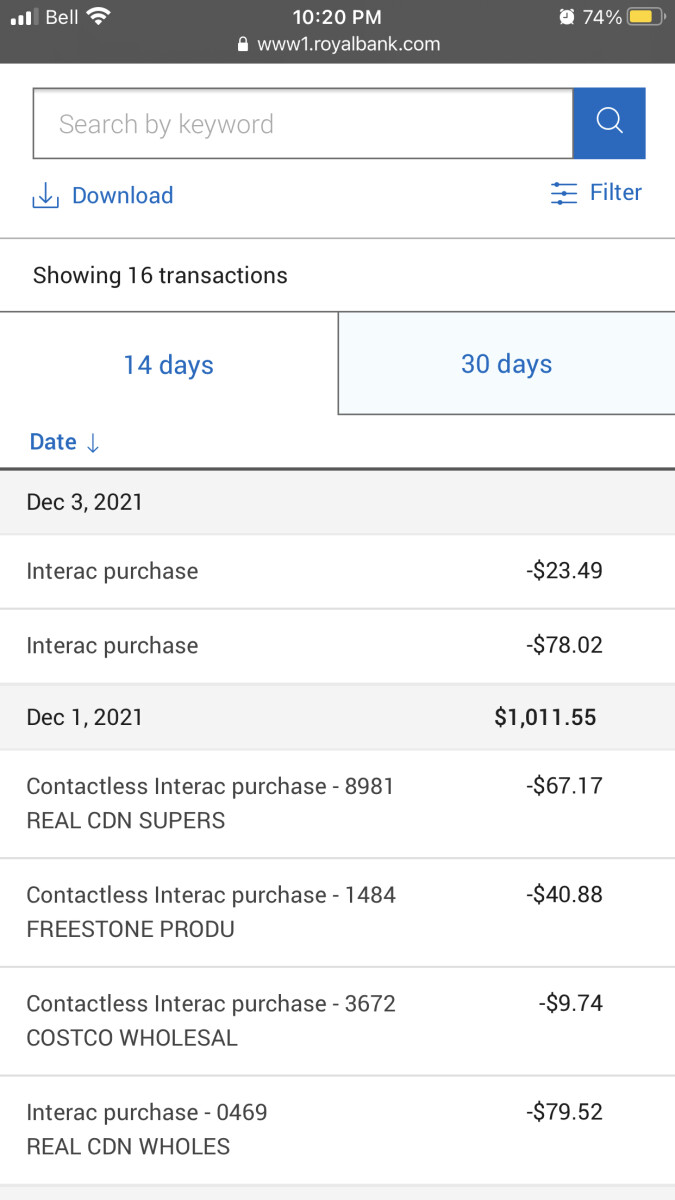
Task: Tap the Download arrow icon
Action: 45,196
